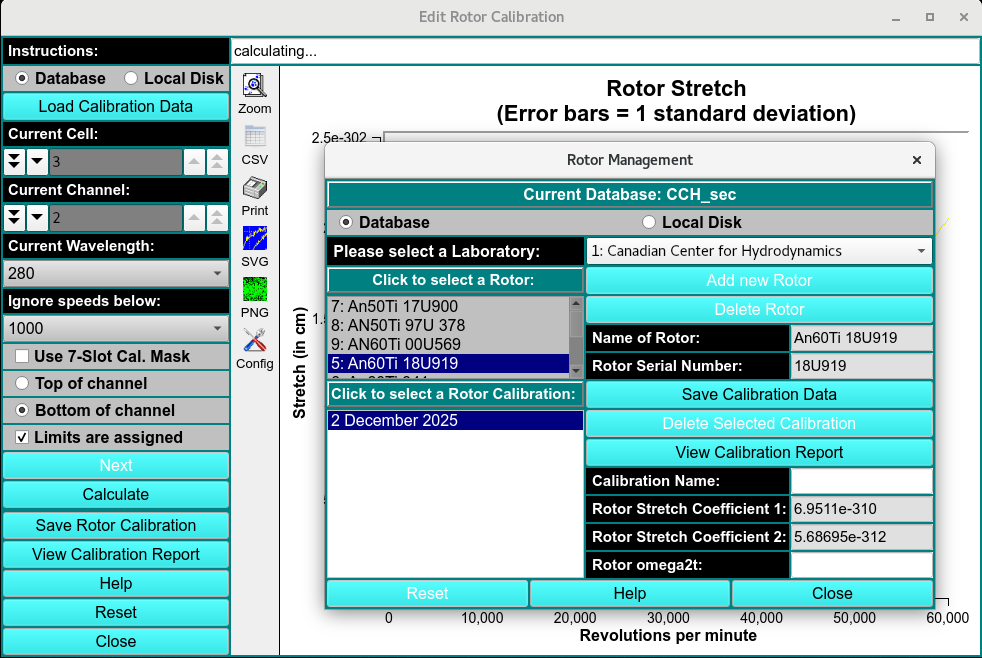Screen dimensions: 982x658
Task: Click the Calibration Name input field
Action: point(861,481)
